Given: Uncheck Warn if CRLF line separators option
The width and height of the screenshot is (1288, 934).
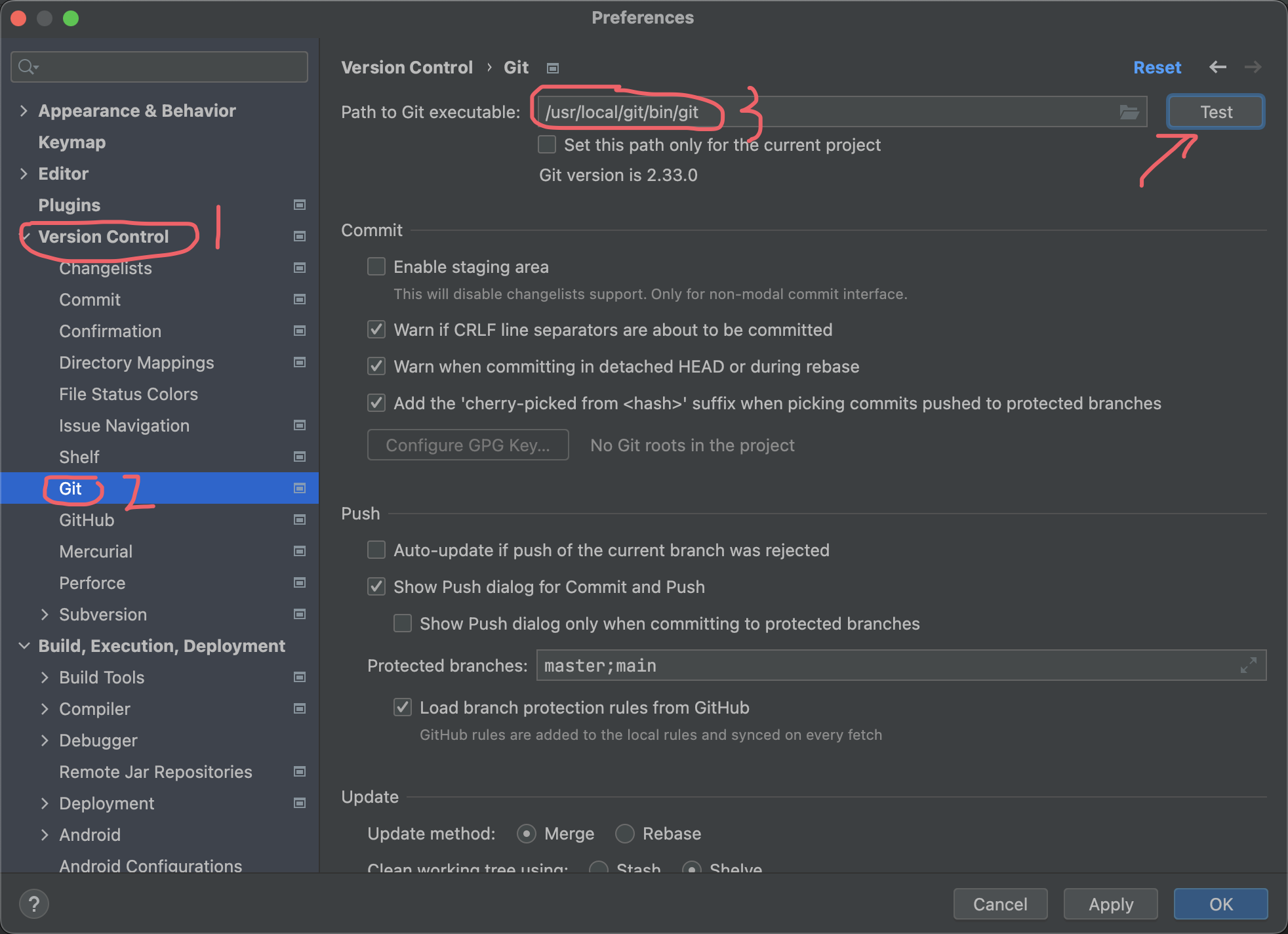Looking at the screenshot, I should pyautogui.click(x=376, y=329).
